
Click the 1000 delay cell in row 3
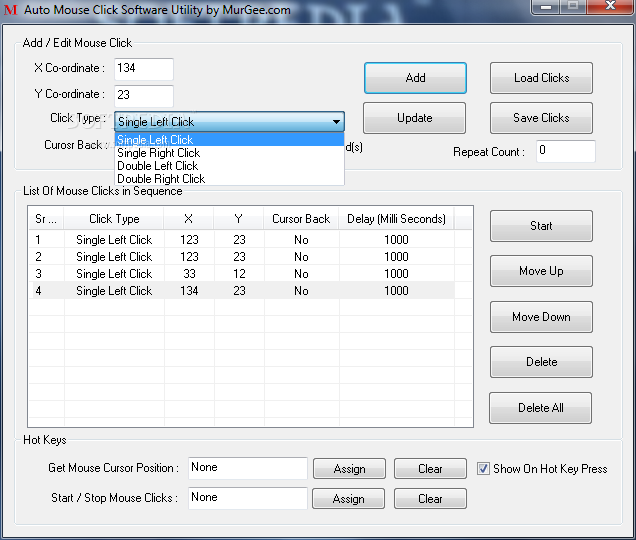point(396,274)
